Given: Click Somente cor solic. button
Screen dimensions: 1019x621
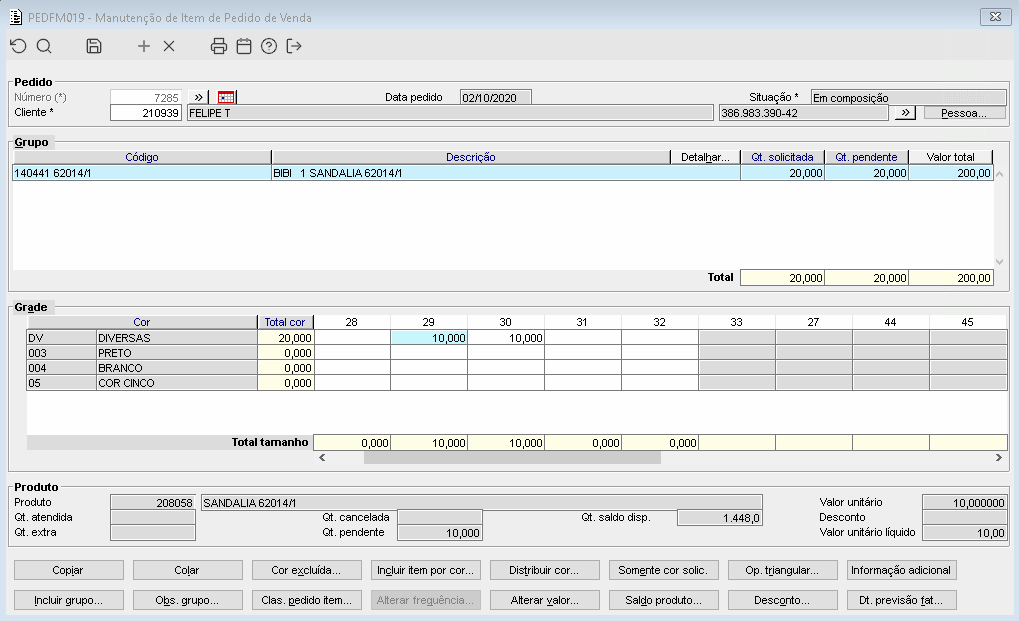Looking at the screenshot, I should (664, 570).
